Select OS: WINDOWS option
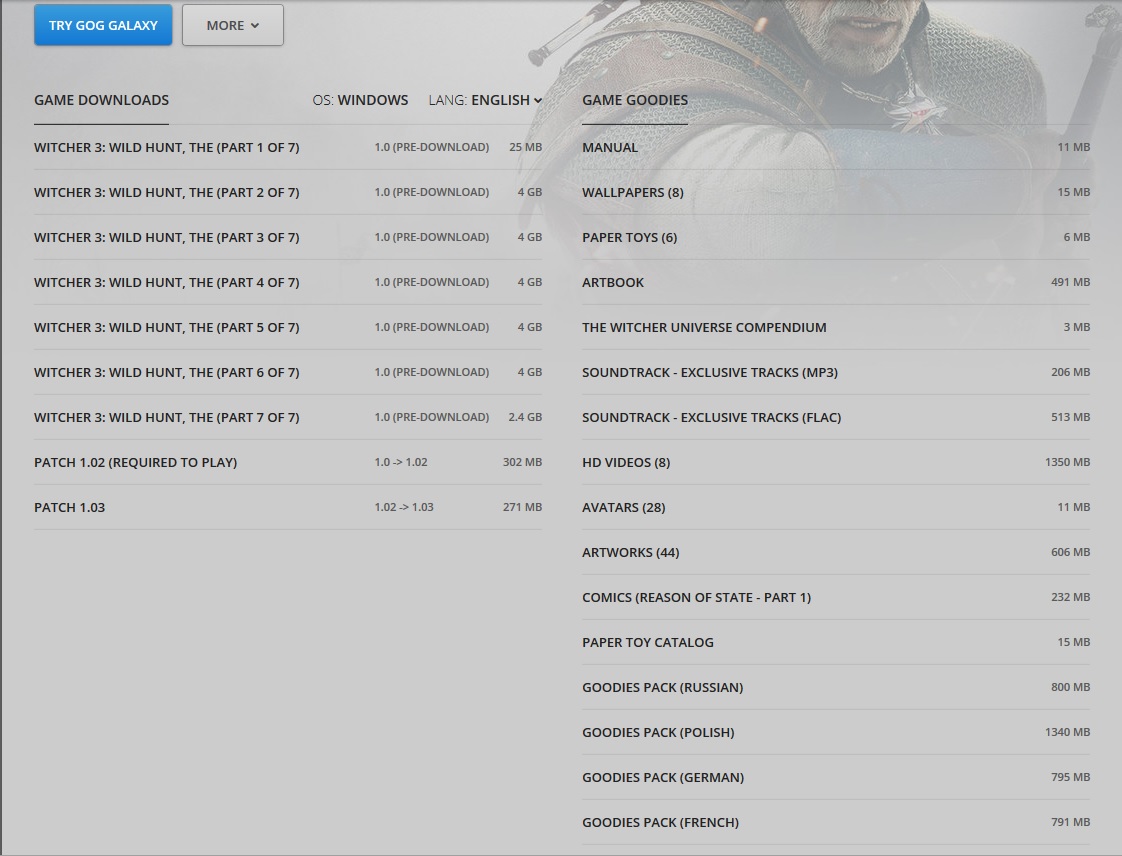 (360, 100)
